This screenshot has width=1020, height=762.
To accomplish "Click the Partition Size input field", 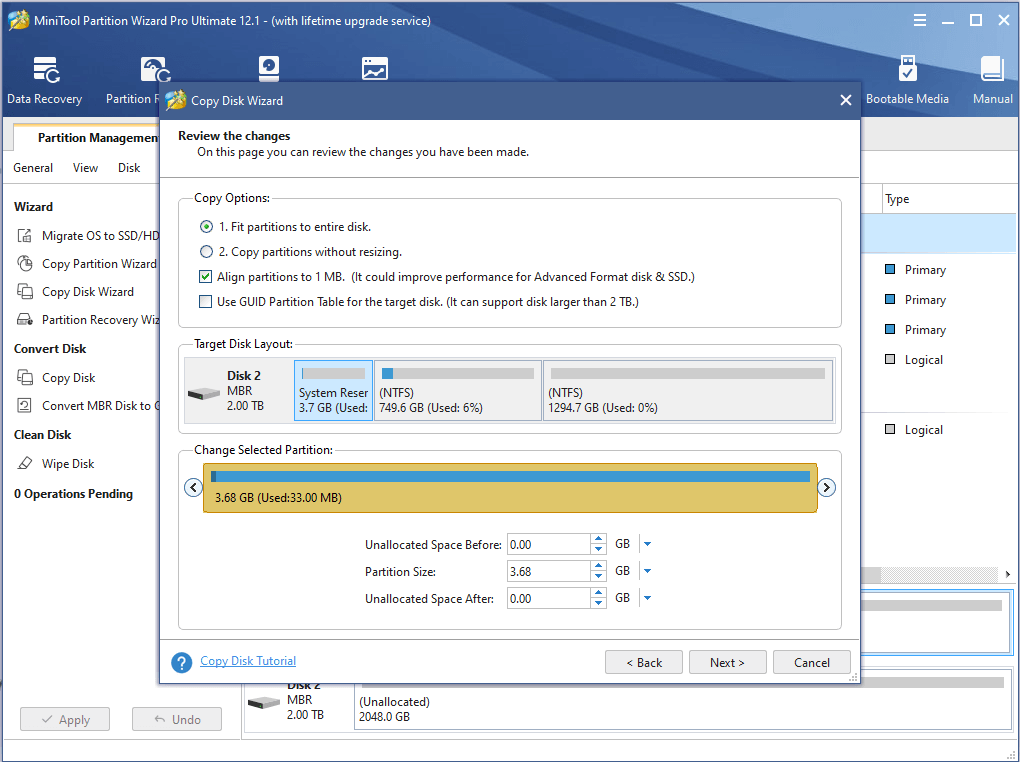I will pos(548,571).
